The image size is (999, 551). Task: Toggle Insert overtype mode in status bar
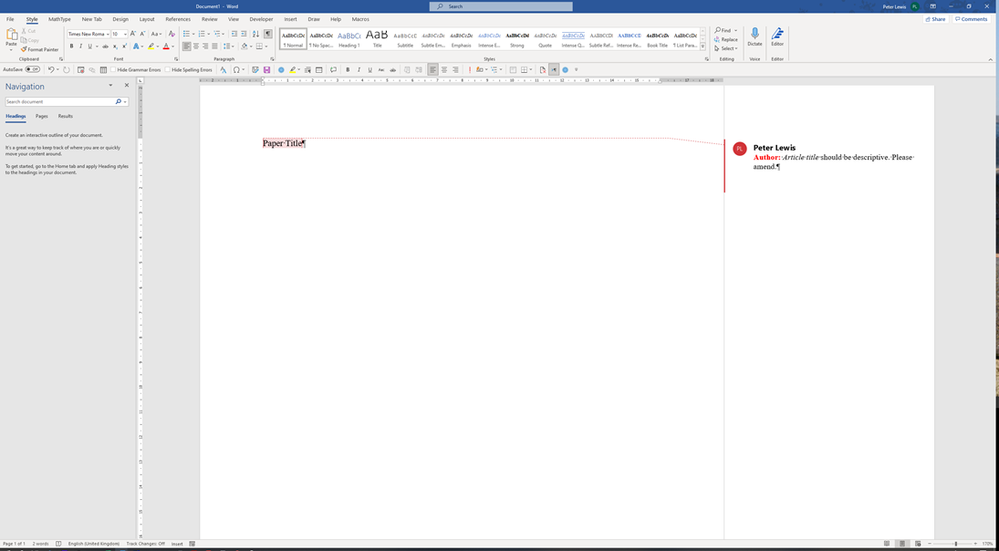point(177,544)
